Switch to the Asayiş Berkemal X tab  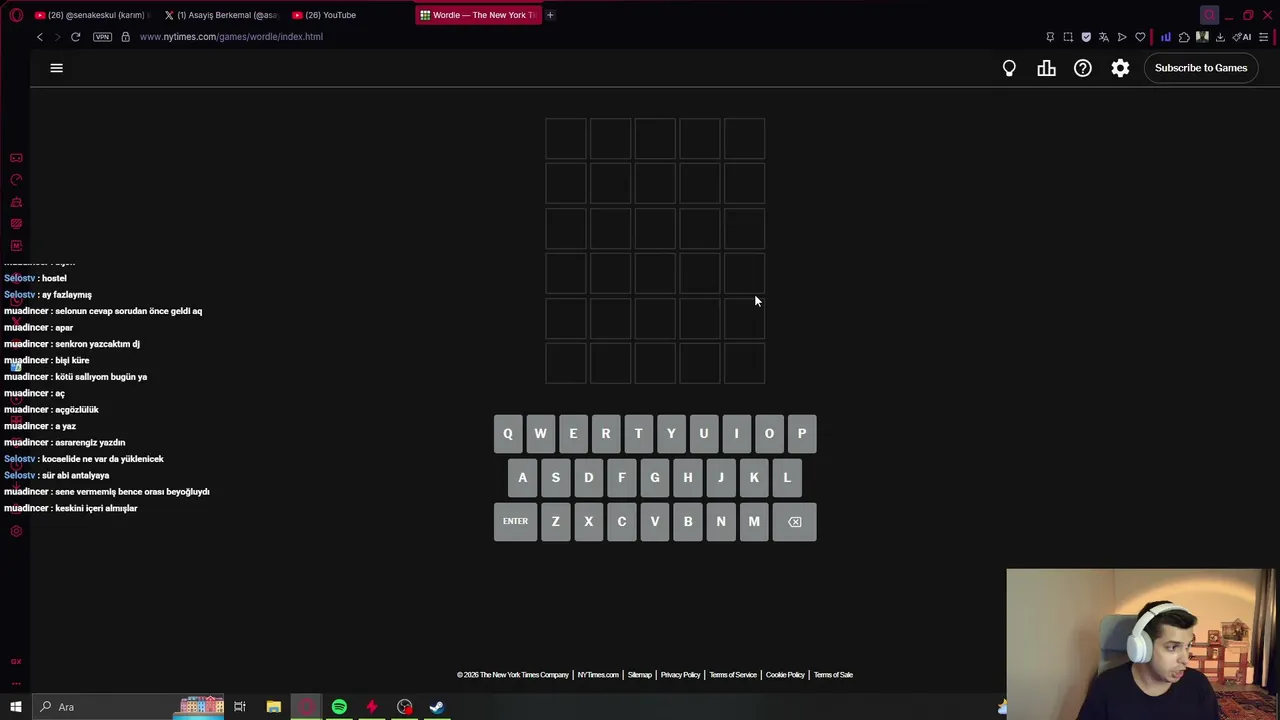[221, 15]
